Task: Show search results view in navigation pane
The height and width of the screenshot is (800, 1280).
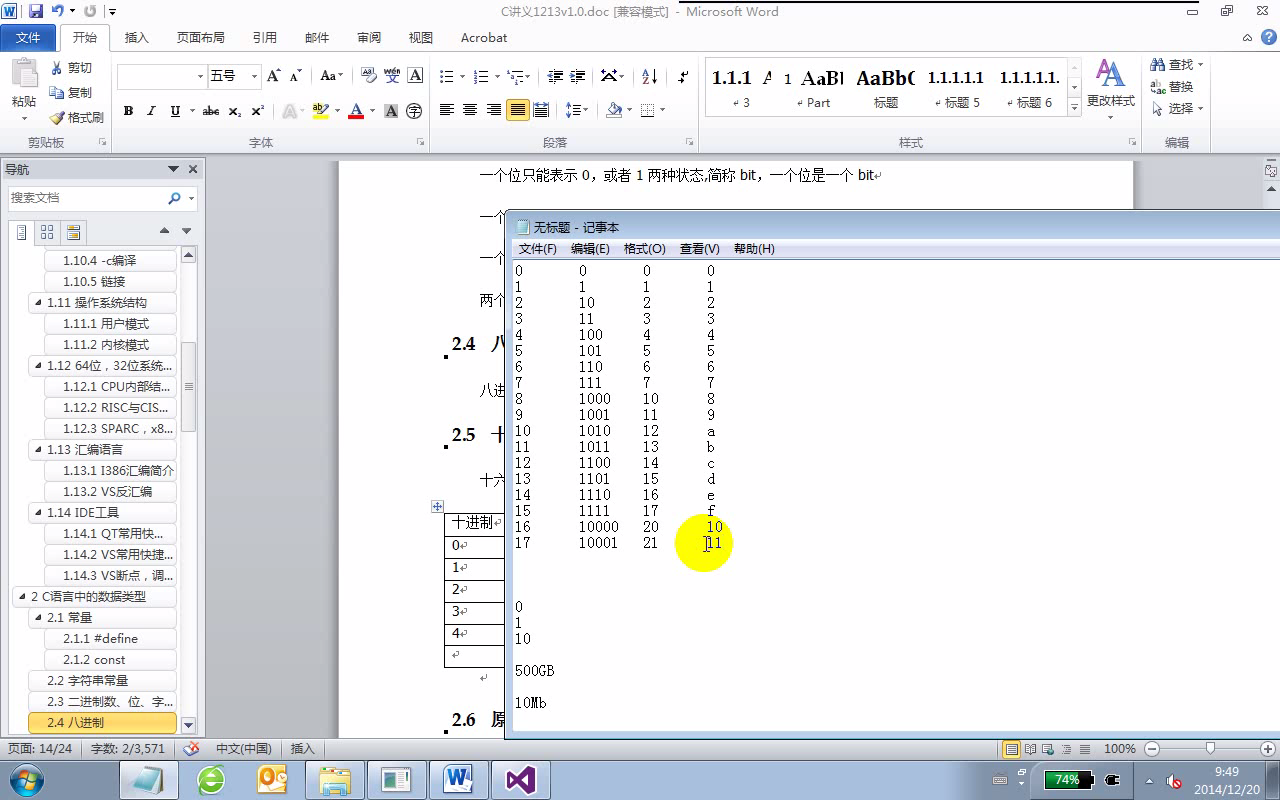Action: click(73, 233)
